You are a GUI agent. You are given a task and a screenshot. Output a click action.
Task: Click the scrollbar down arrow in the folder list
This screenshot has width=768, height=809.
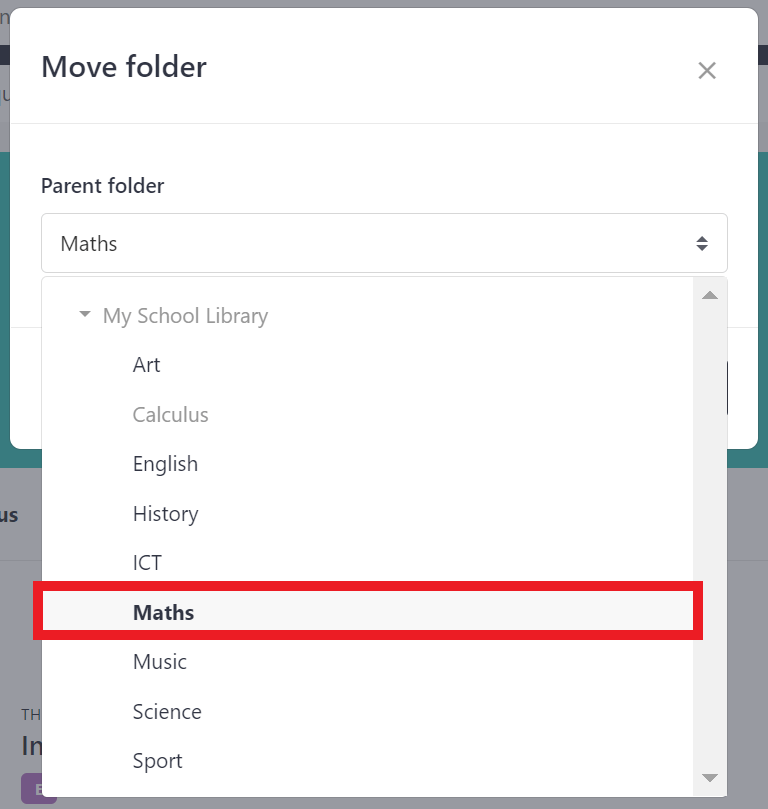tap(710, 777)
